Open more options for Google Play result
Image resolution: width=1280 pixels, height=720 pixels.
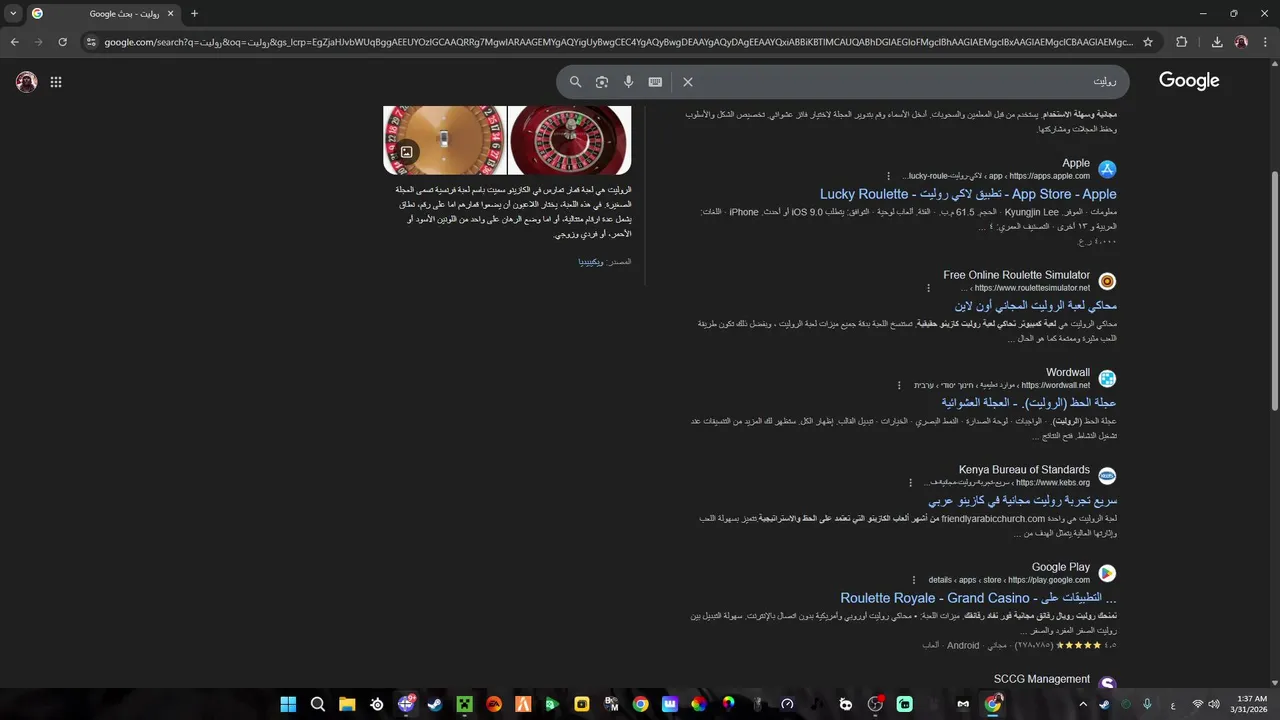[x=913, y=580]
